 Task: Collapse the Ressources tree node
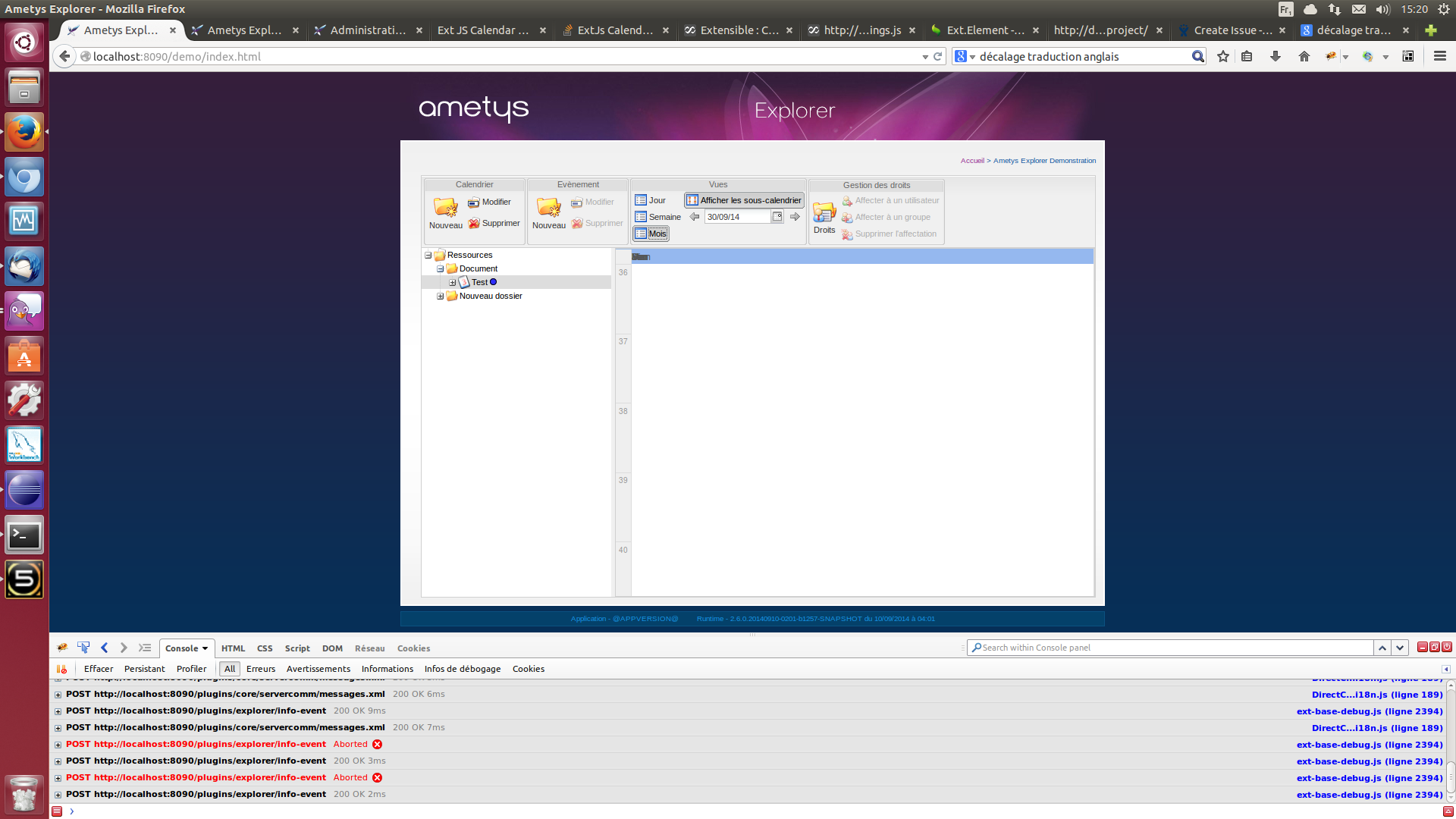pyautogui.click(x=428, y=256)
